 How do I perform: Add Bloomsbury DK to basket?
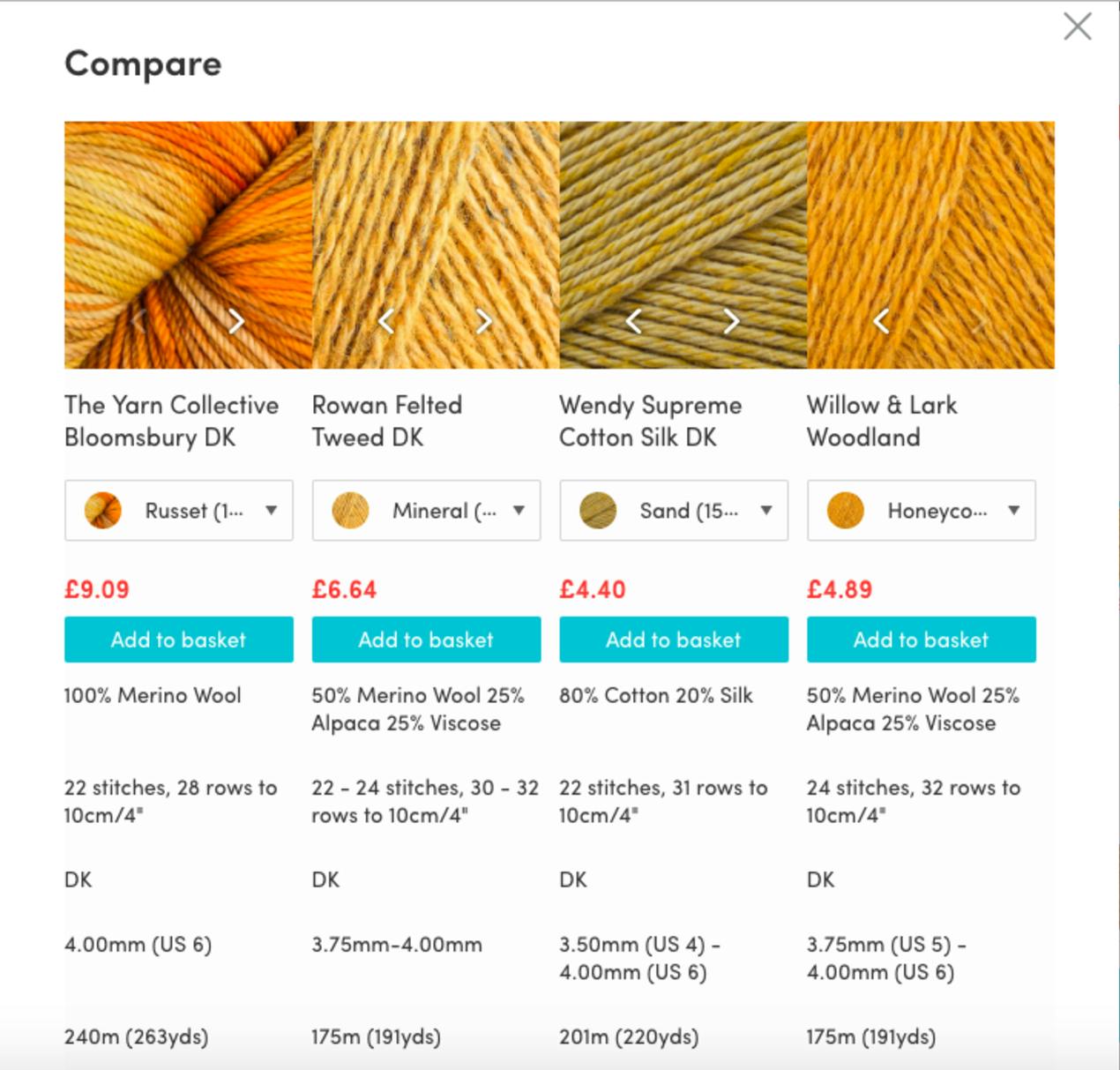pos(179,640)
